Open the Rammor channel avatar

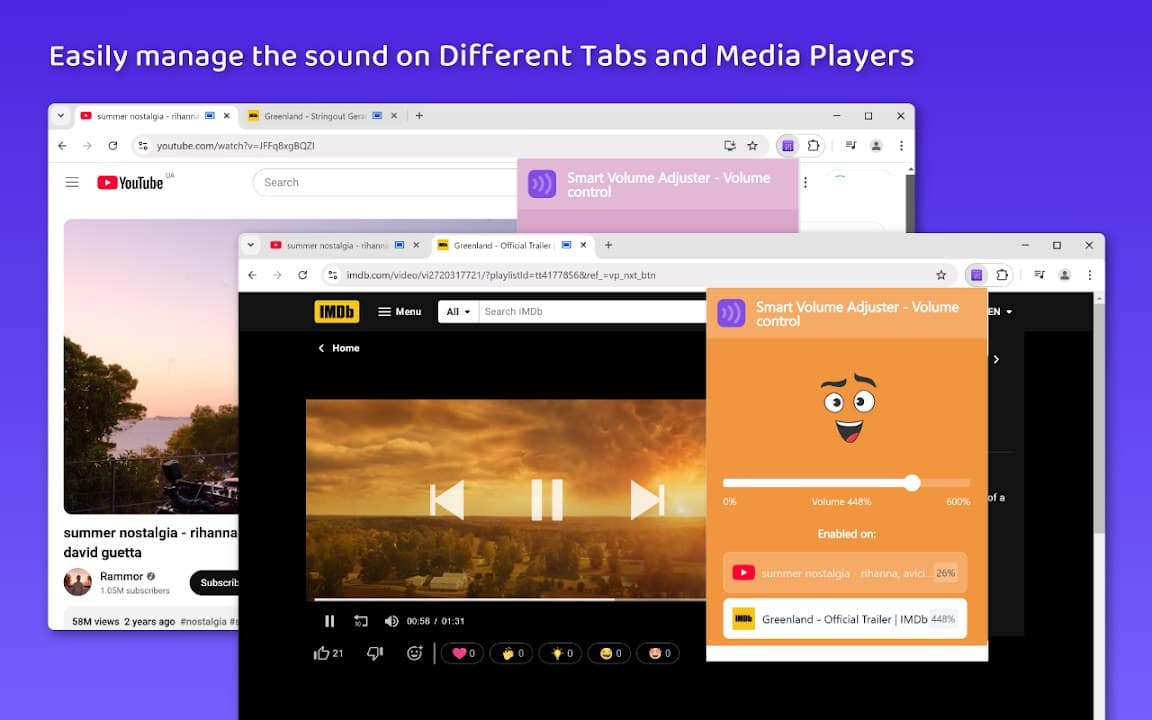pyautogui.click(x=77, y=582)
